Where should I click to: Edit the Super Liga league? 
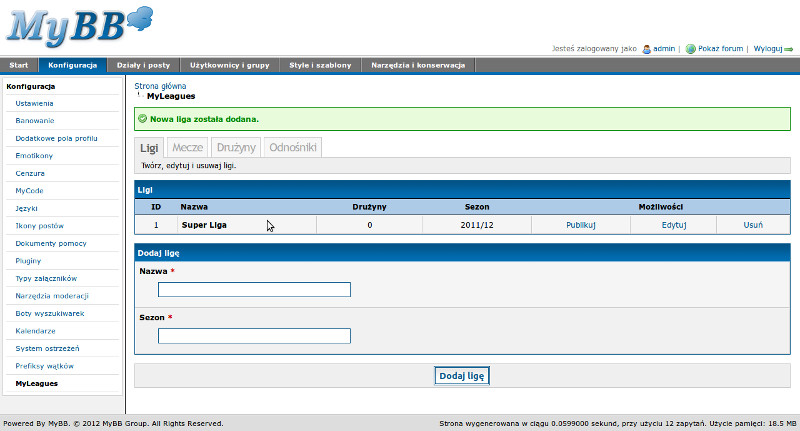[x=674, y=225]
